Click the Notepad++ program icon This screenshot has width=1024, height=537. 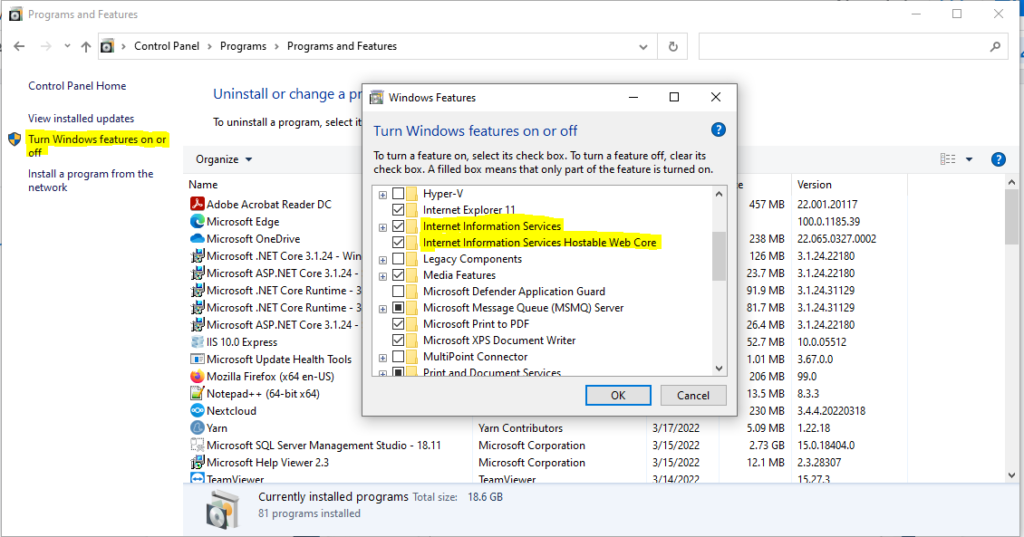(x=197, y=393)
